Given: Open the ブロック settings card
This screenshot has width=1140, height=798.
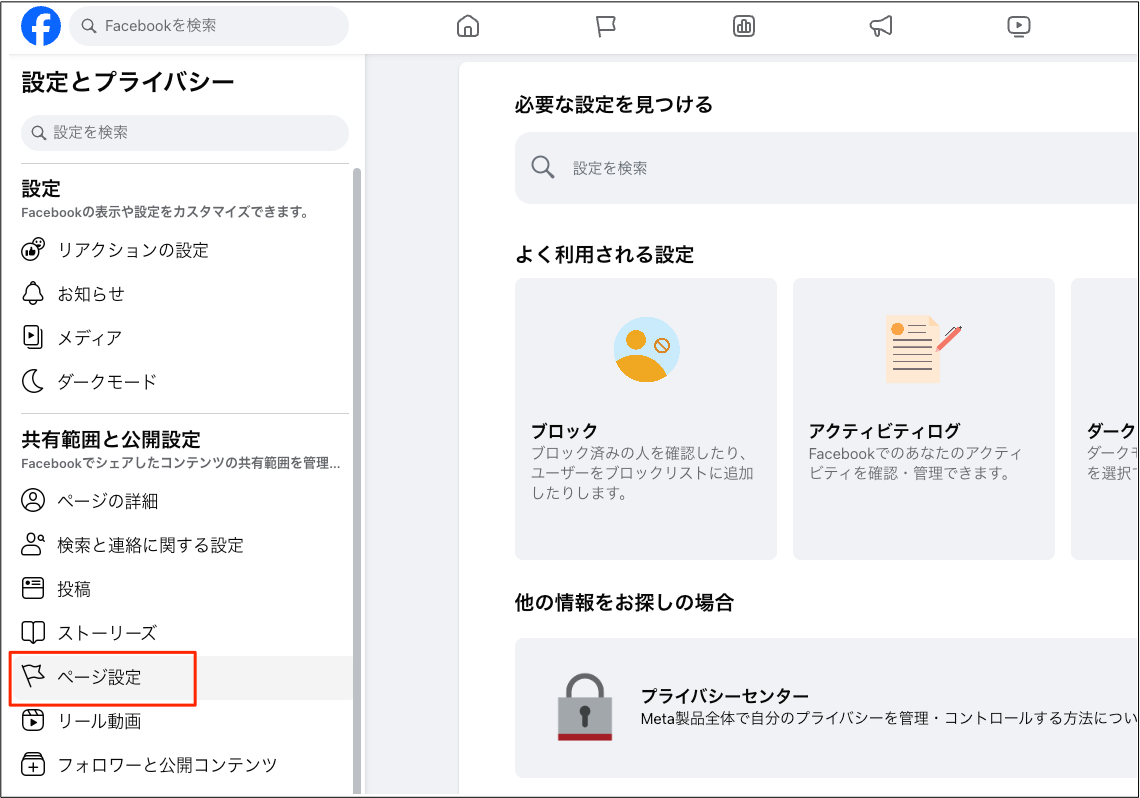Looking at the screenshot, I should click(x=646, y=419).
